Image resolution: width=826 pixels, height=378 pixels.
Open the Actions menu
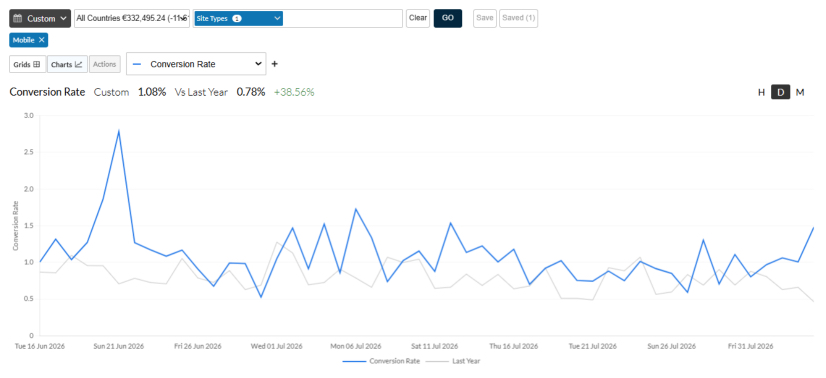(x=104, y=64)
